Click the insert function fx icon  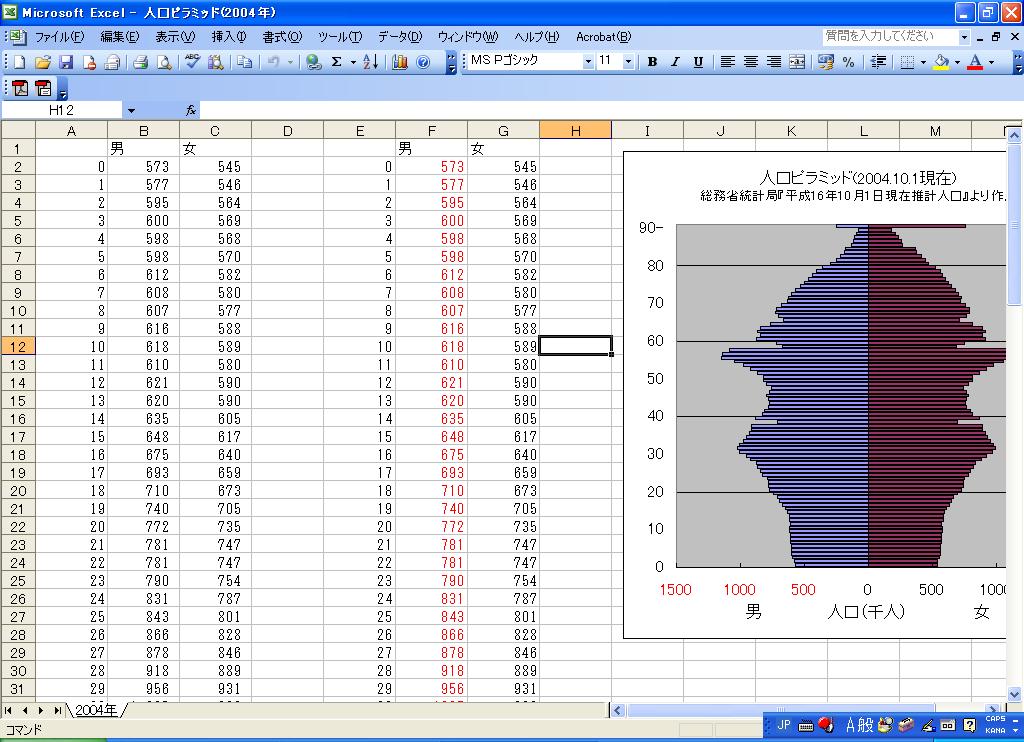click(x=191, y=110)
